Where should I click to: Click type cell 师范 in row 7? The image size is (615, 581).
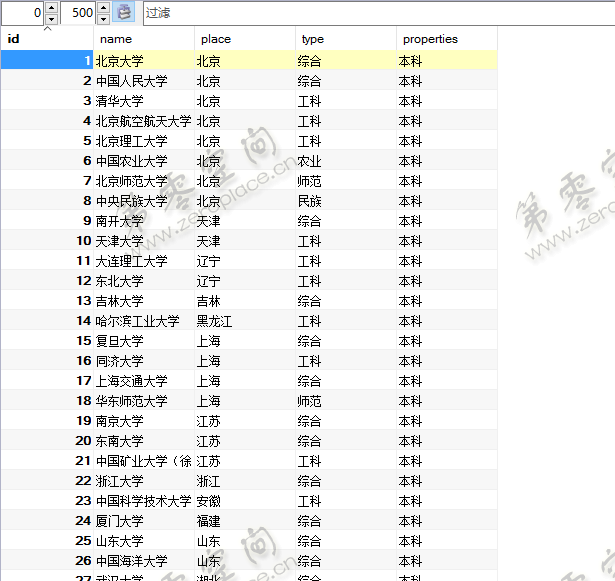coord(346,181)
